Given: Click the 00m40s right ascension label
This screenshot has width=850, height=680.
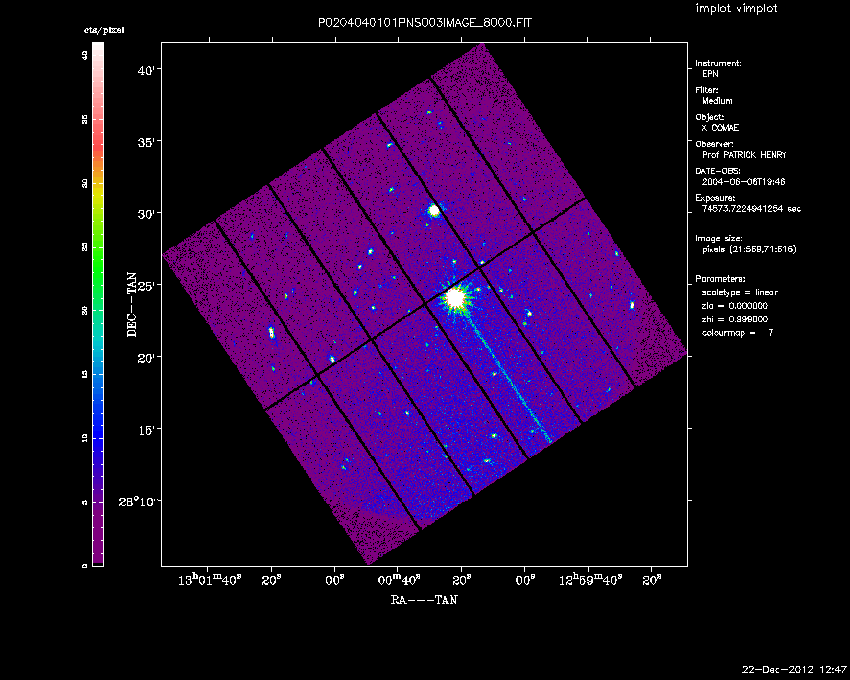Looking at the screenshot, I should point(399,580).
